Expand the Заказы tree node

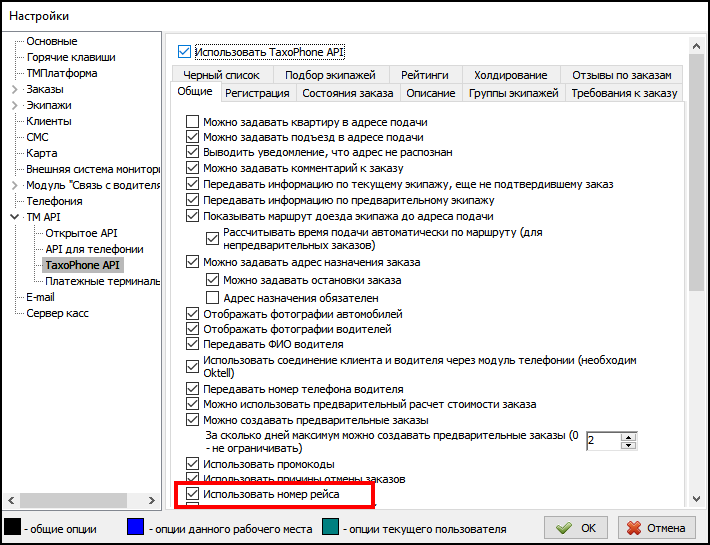[x=14, y=89]
